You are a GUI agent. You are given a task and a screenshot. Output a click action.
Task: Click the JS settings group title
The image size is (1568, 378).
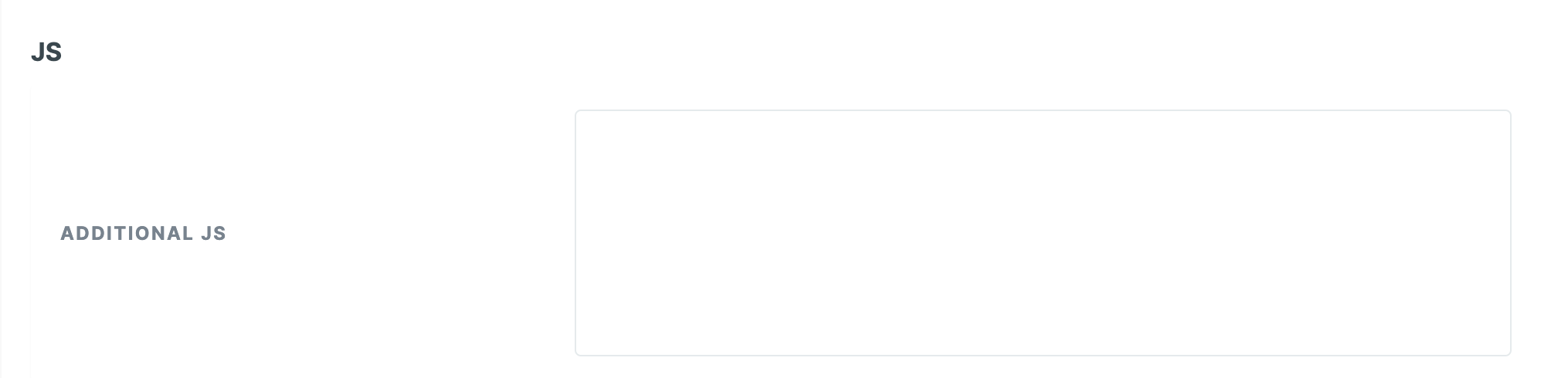pos(46,52)
